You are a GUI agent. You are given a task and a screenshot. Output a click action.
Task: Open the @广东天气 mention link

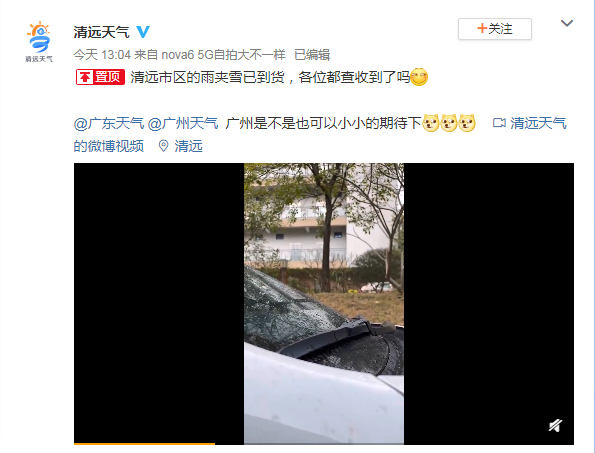pyautogui.click(x=109, y=124)
